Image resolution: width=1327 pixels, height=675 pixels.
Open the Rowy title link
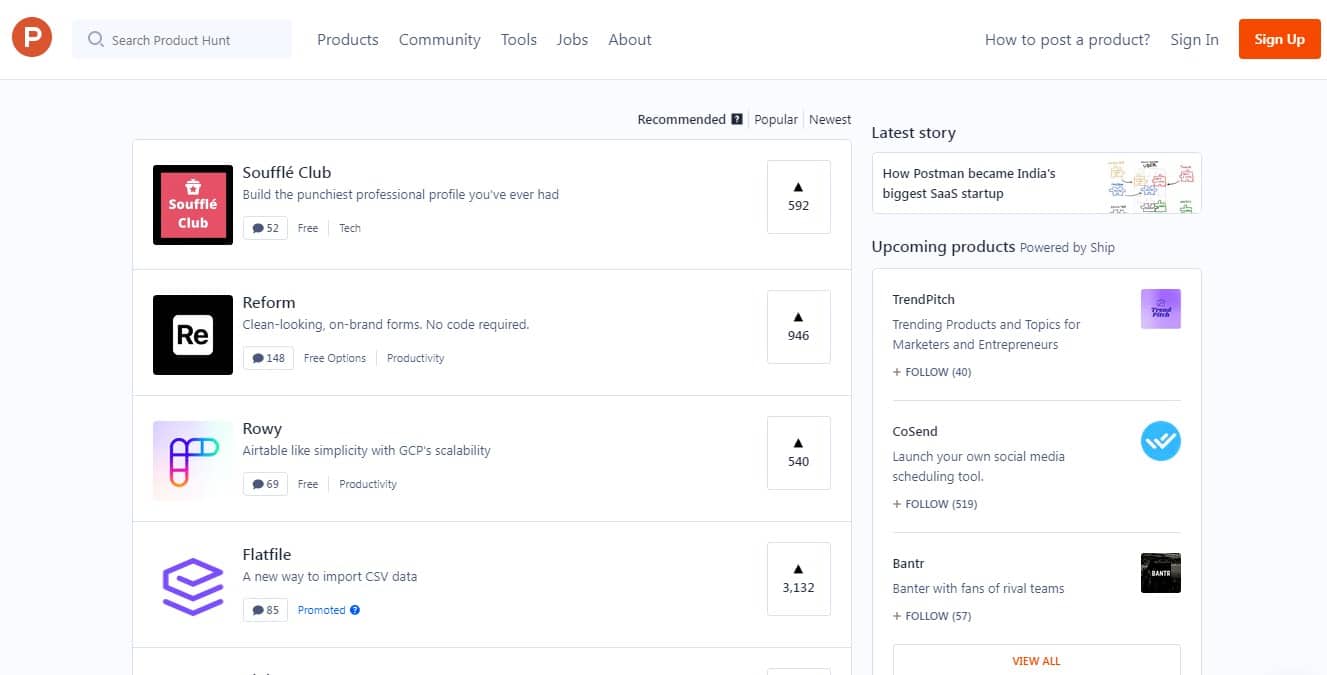point(262,428)
